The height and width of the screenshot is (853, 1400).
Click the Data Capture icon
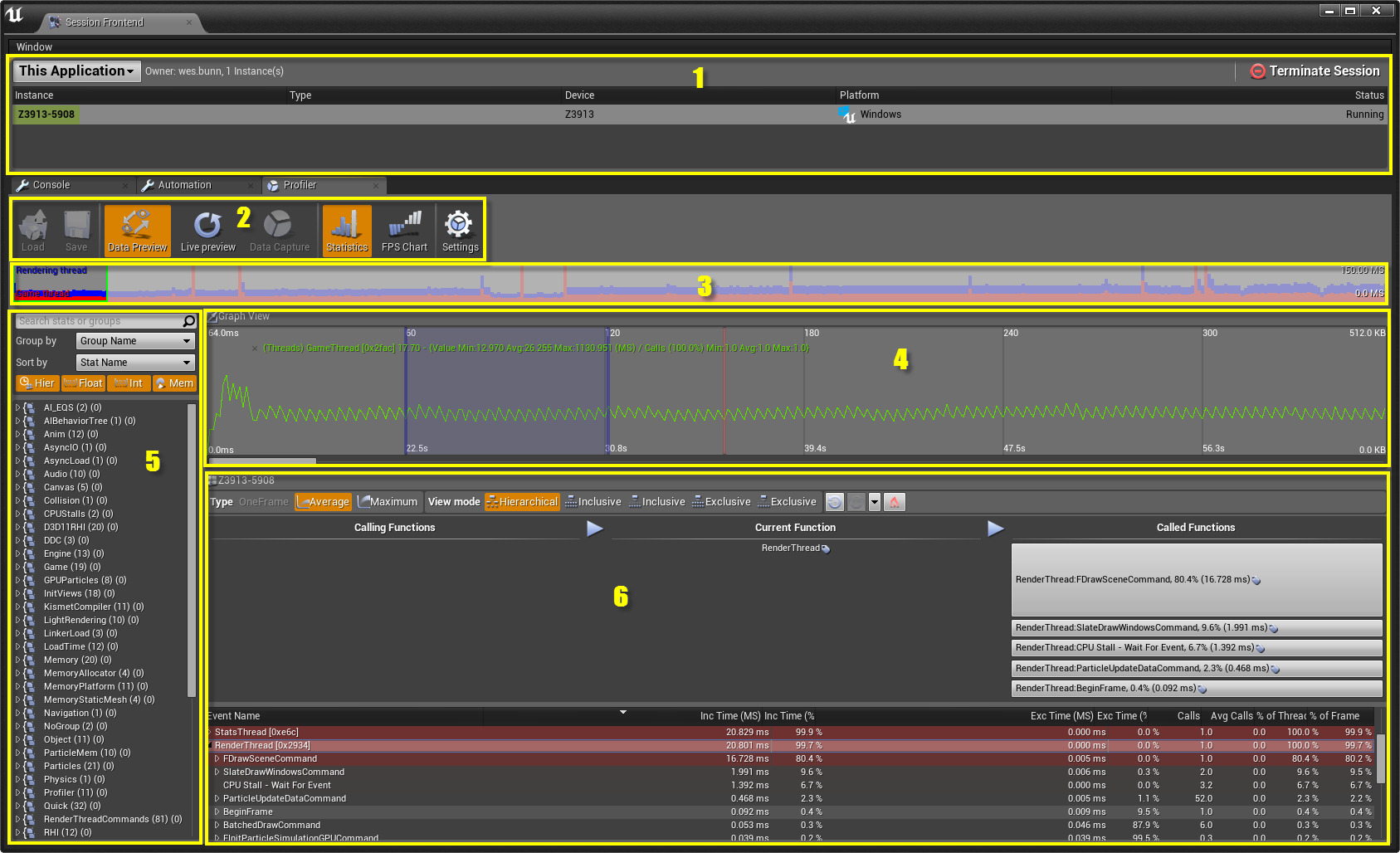click(x=279, y=230)
